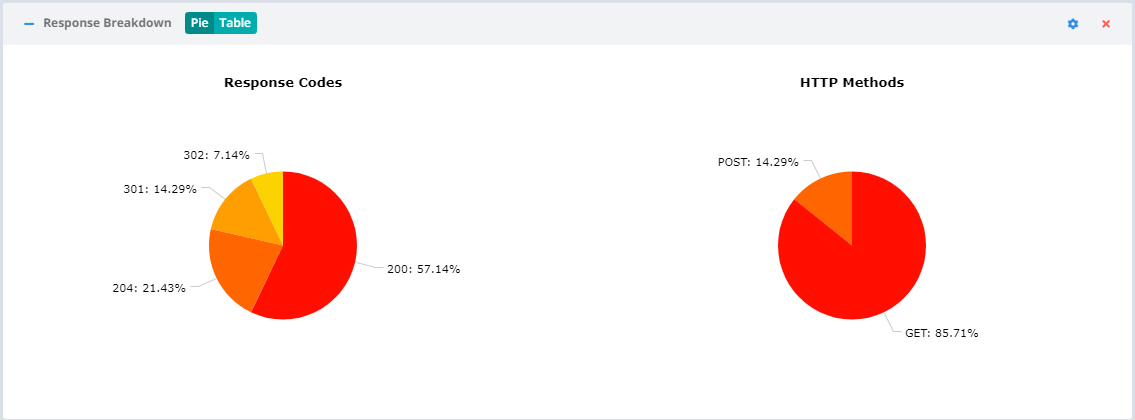Click the 204: 21.43% label
The height and width of the screenshot is (420, 1135).
(x=149, y=288)
